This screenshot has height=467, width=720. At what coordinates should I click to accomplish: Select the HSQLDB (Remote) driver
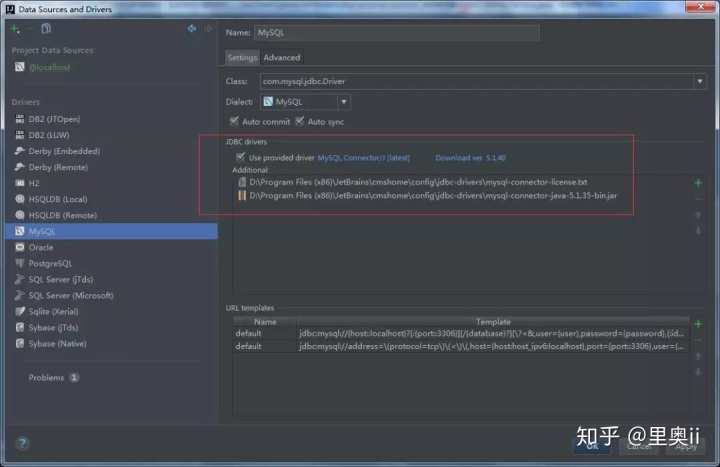click(x=62, y=215)
